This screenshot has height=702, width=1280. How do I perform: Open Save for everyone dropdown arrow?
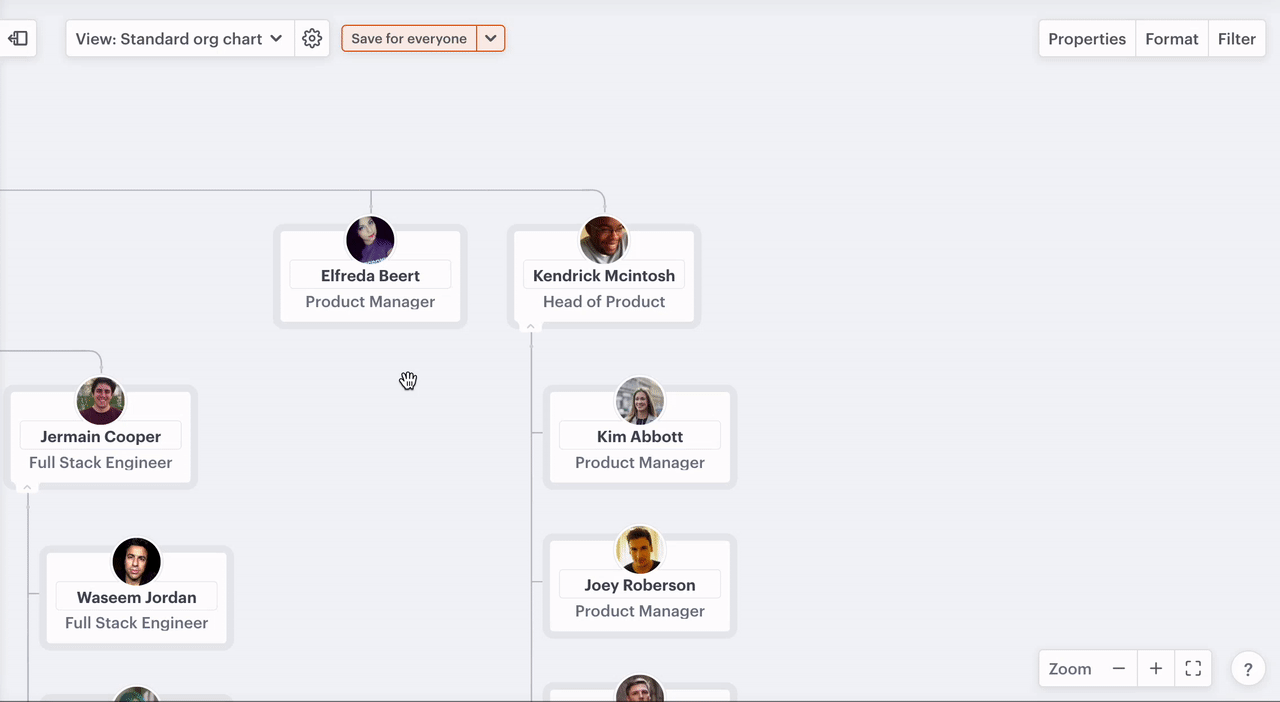(491, 39)
